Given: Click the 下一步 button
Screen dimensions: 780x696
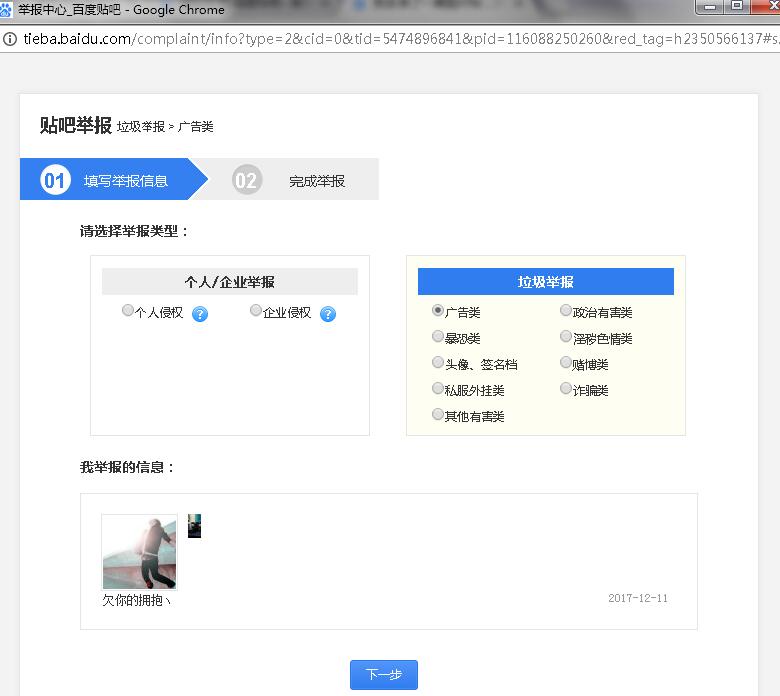Looking at the screenshot, I should coord(384,675).
